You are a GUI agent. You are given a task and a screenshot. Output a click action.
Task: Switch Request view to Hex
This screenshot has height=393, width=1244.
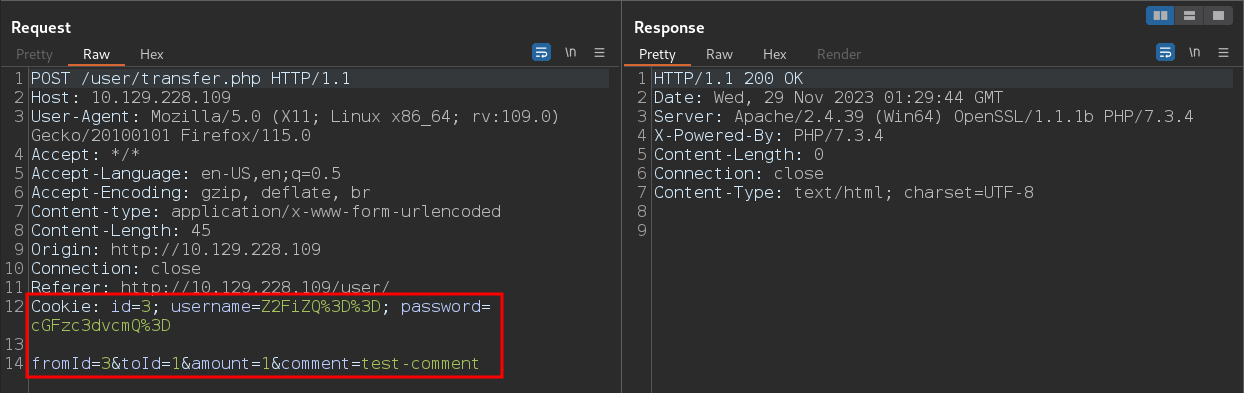(152, 54)
